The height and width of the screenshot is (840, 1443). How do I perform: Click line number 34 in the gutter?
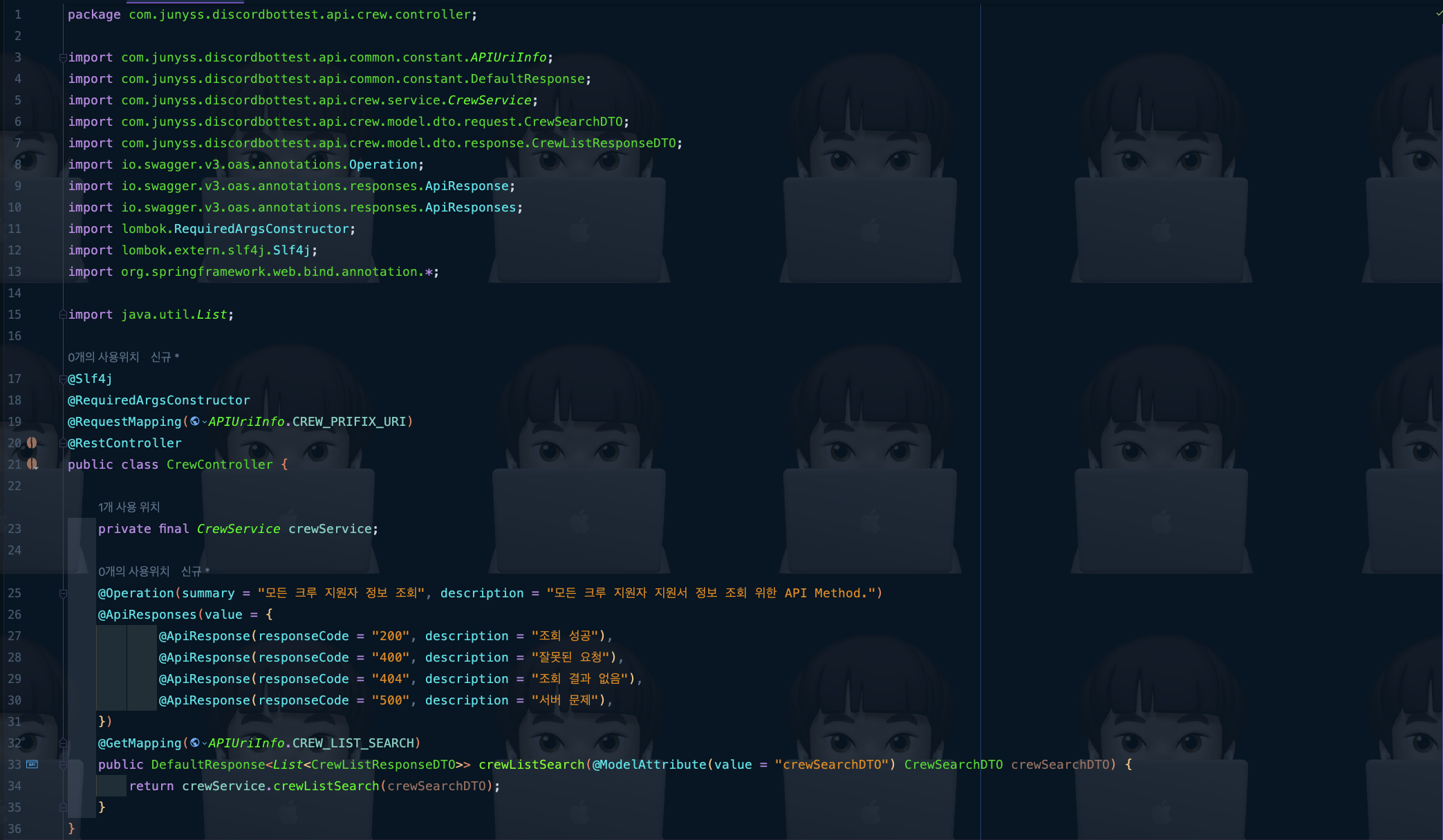tap(15, 786)
